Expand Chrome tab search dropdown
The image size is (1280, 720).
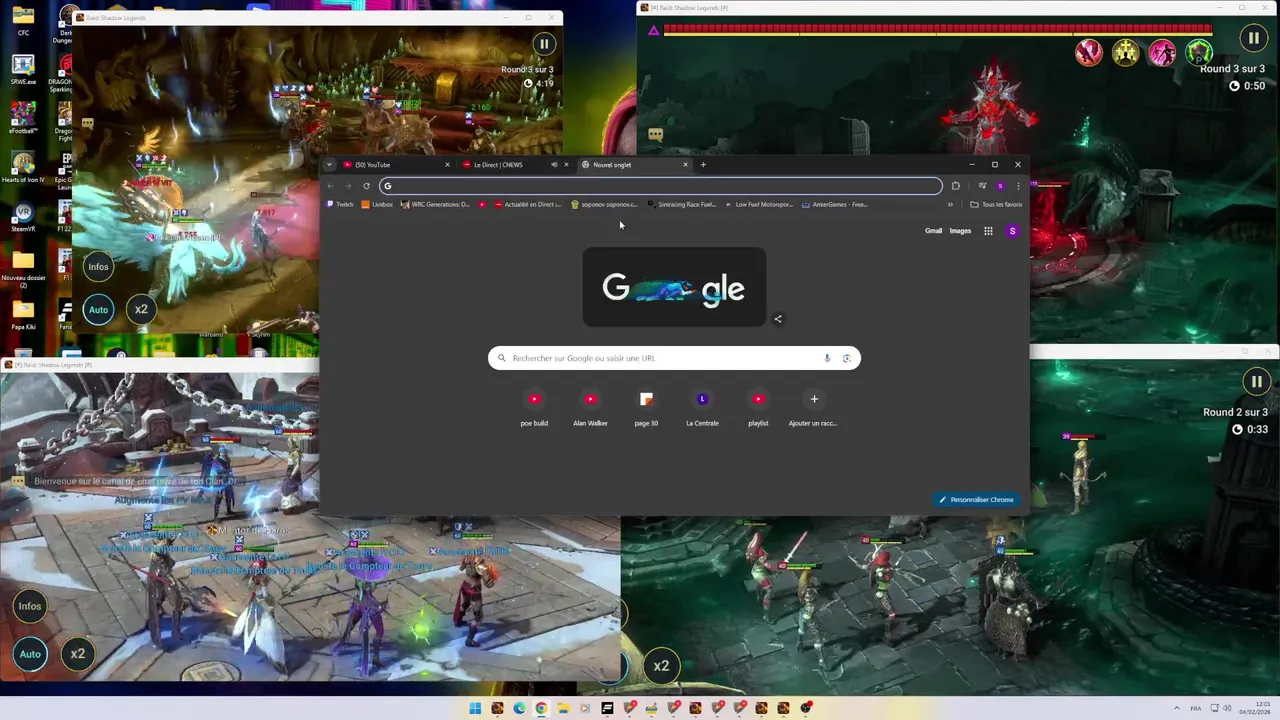329,165
